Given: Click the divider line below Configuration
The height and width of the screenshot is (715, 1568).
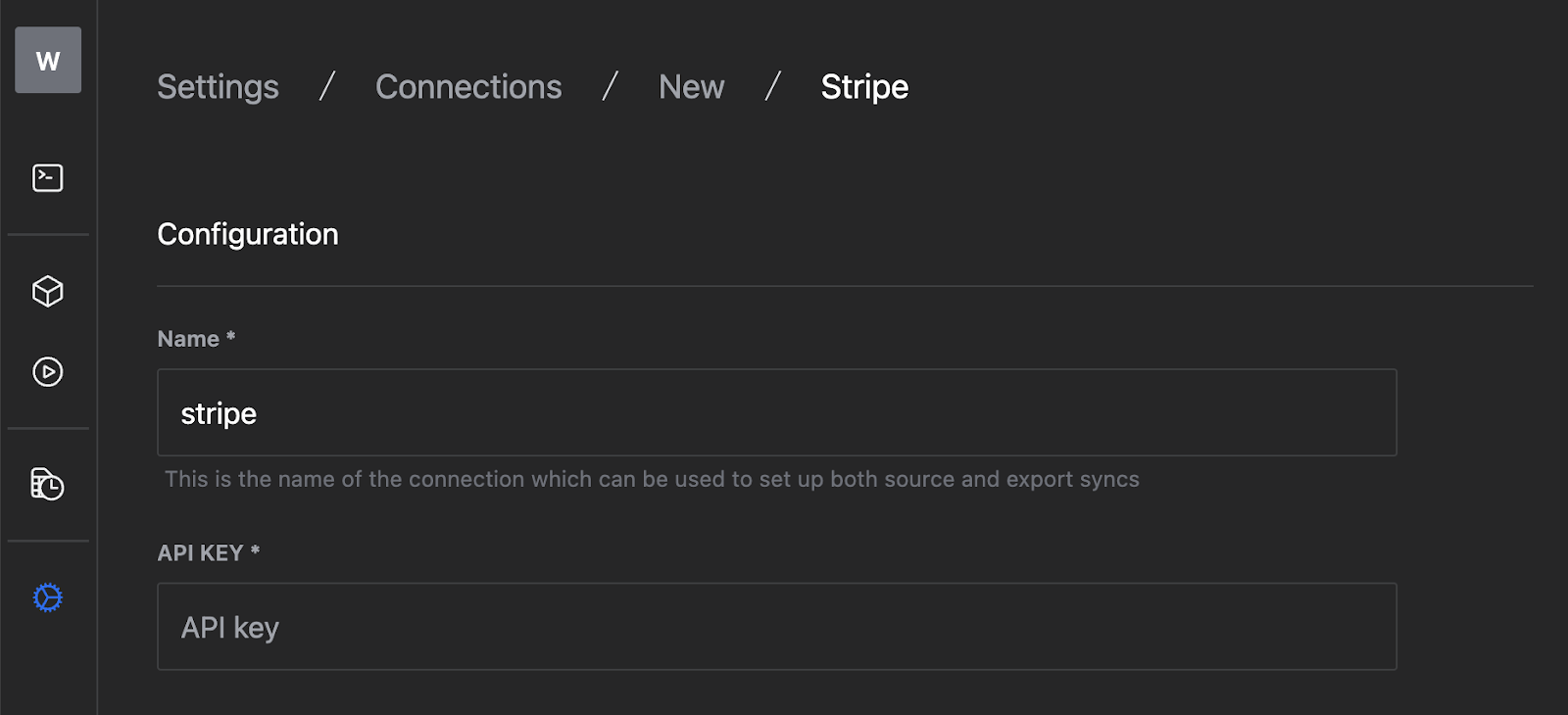Looking at the screenshot, I should 843,286.
